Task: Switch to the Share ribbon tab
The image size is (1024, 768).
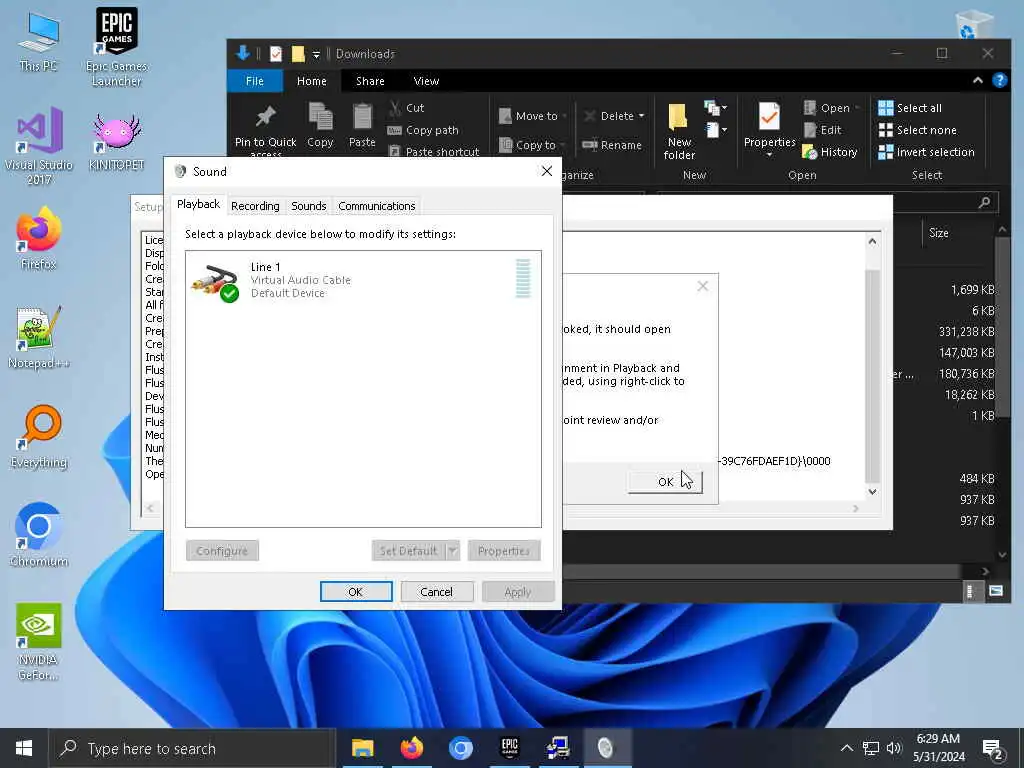Action: point(370,81)
